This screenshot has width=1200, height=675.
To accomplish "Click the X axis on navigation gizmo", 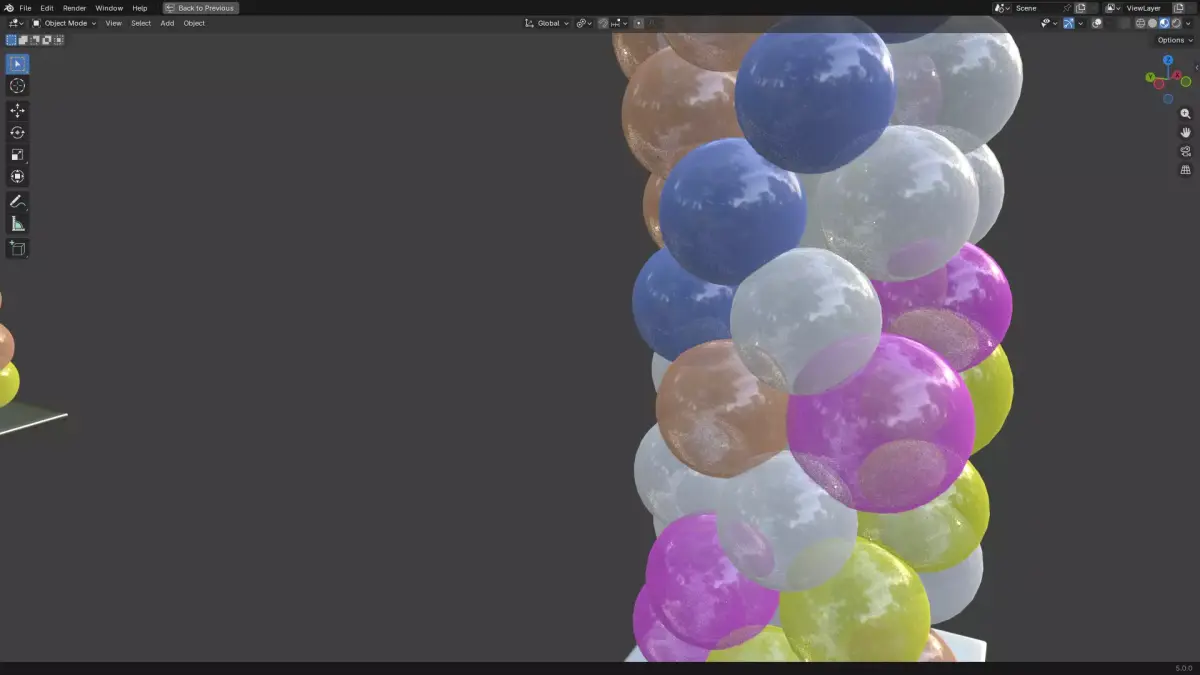I will coord(1178,75).
